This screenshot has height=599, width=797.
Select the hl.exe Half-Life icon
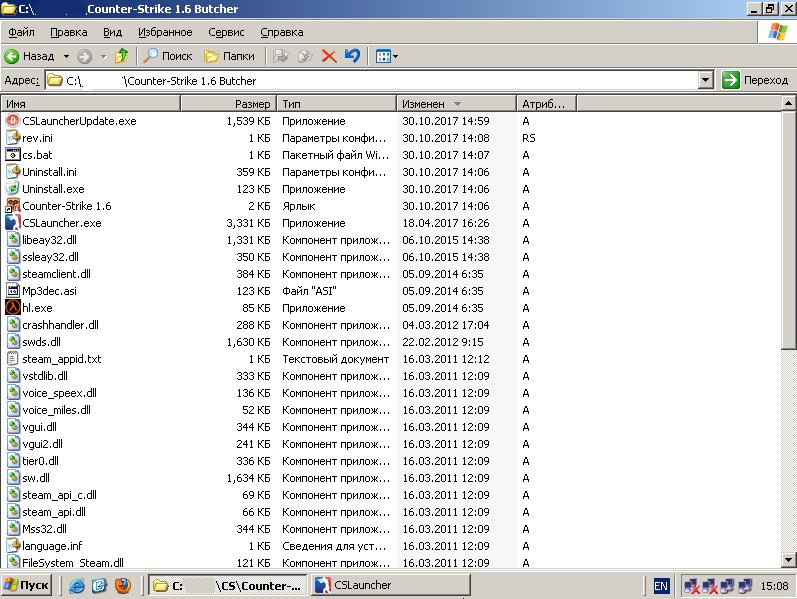(13, 308)
